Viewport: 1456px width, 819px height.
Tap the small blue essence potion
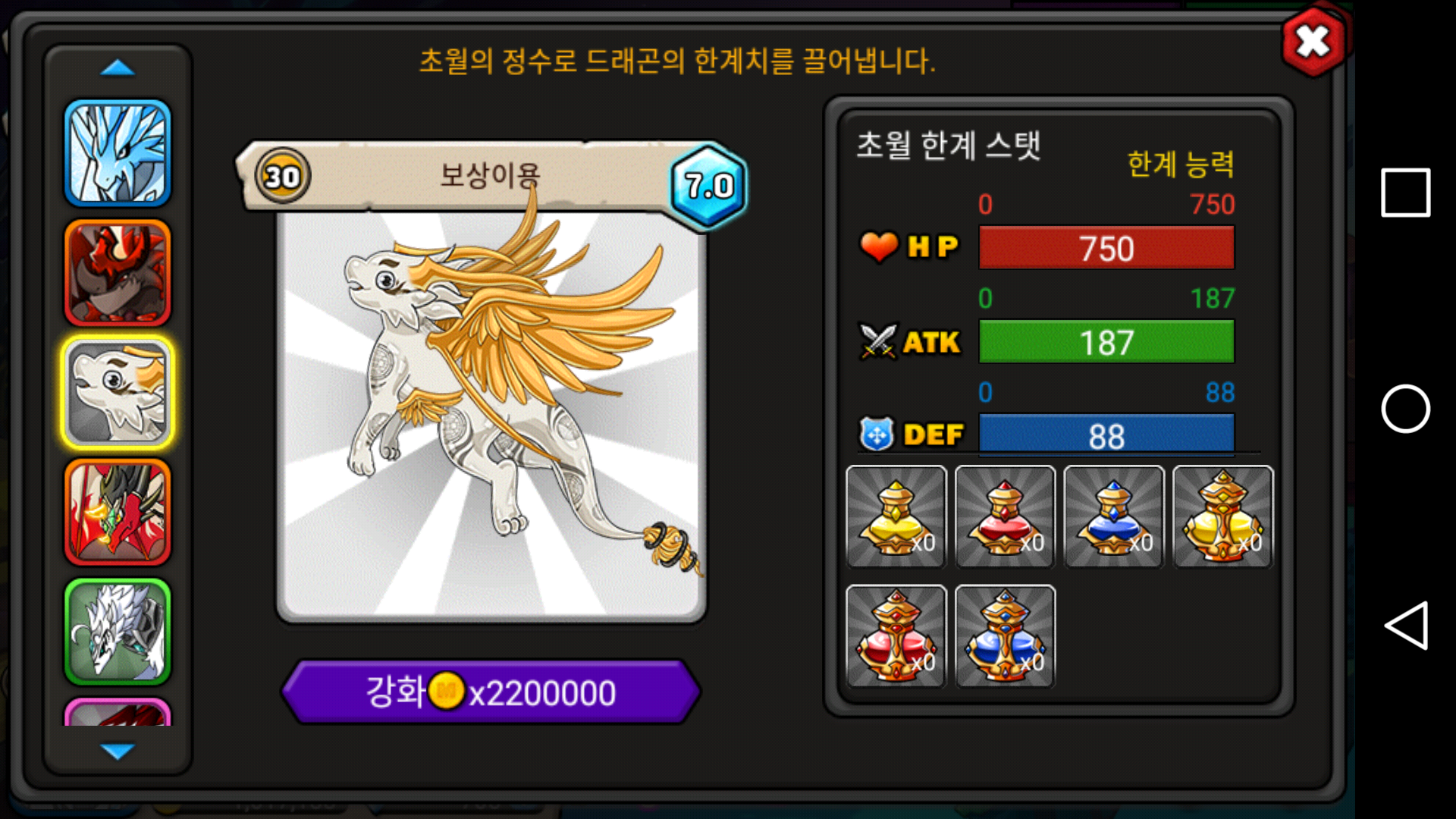pos(1114,516)
